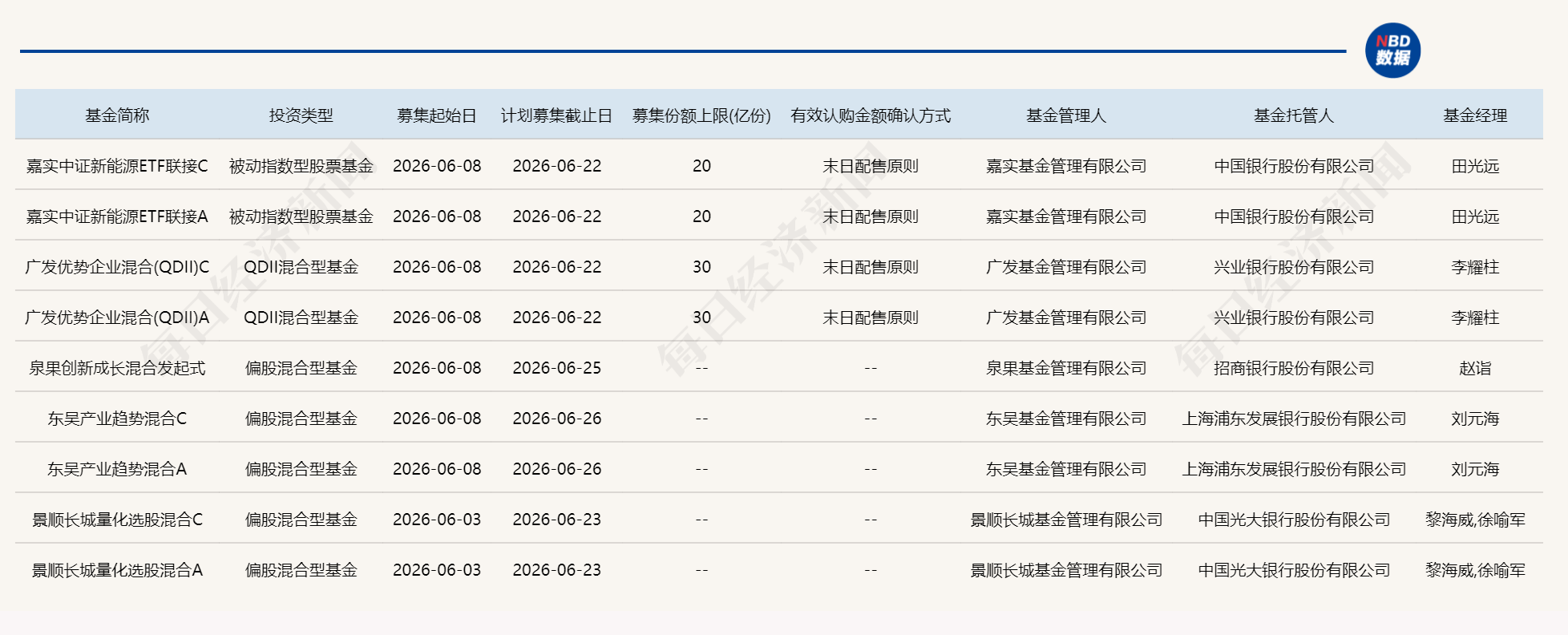Image resolution: width=1568 pixels, height=635 pixels.
Task: Select fund 广发优势企业混合(QDII)C
Action: click(x=117, y=267)
